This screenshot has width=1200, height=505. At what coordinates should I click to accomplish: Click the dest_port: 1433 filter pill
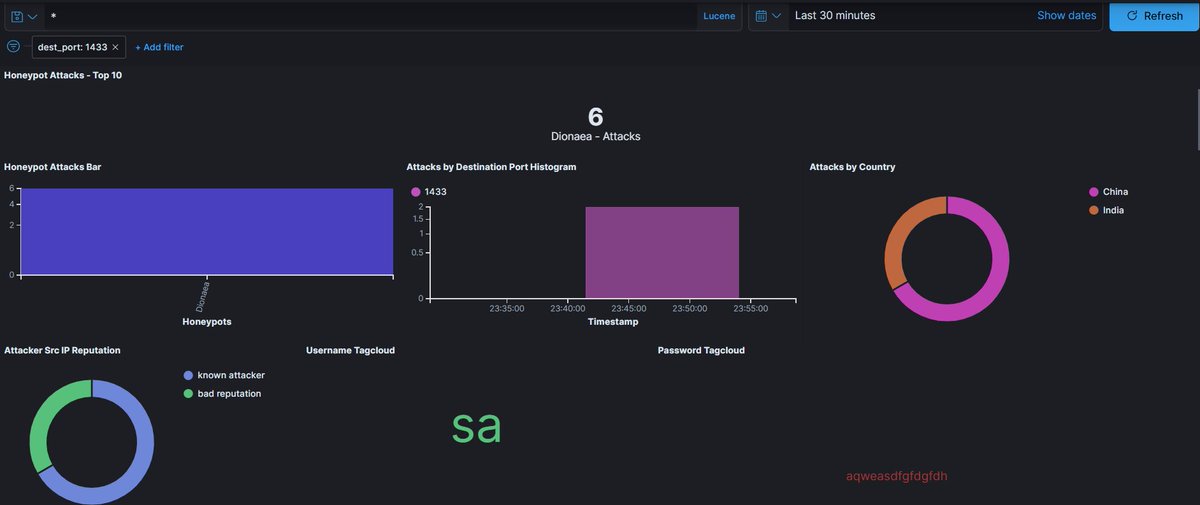point(72,47)
